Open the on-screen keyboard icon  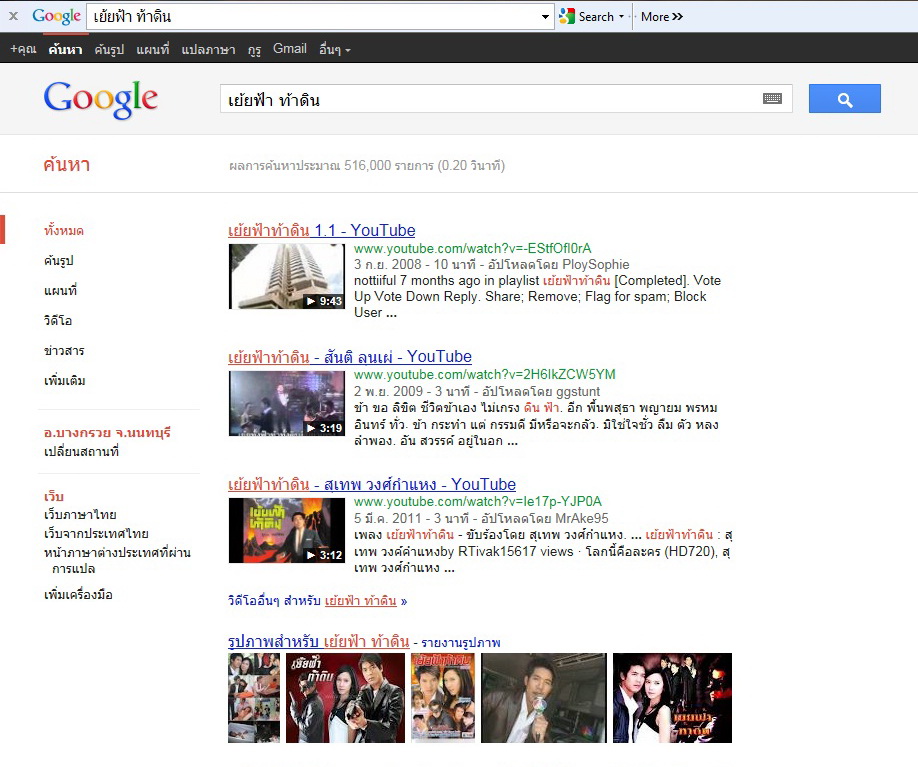(x=773, y=98)
